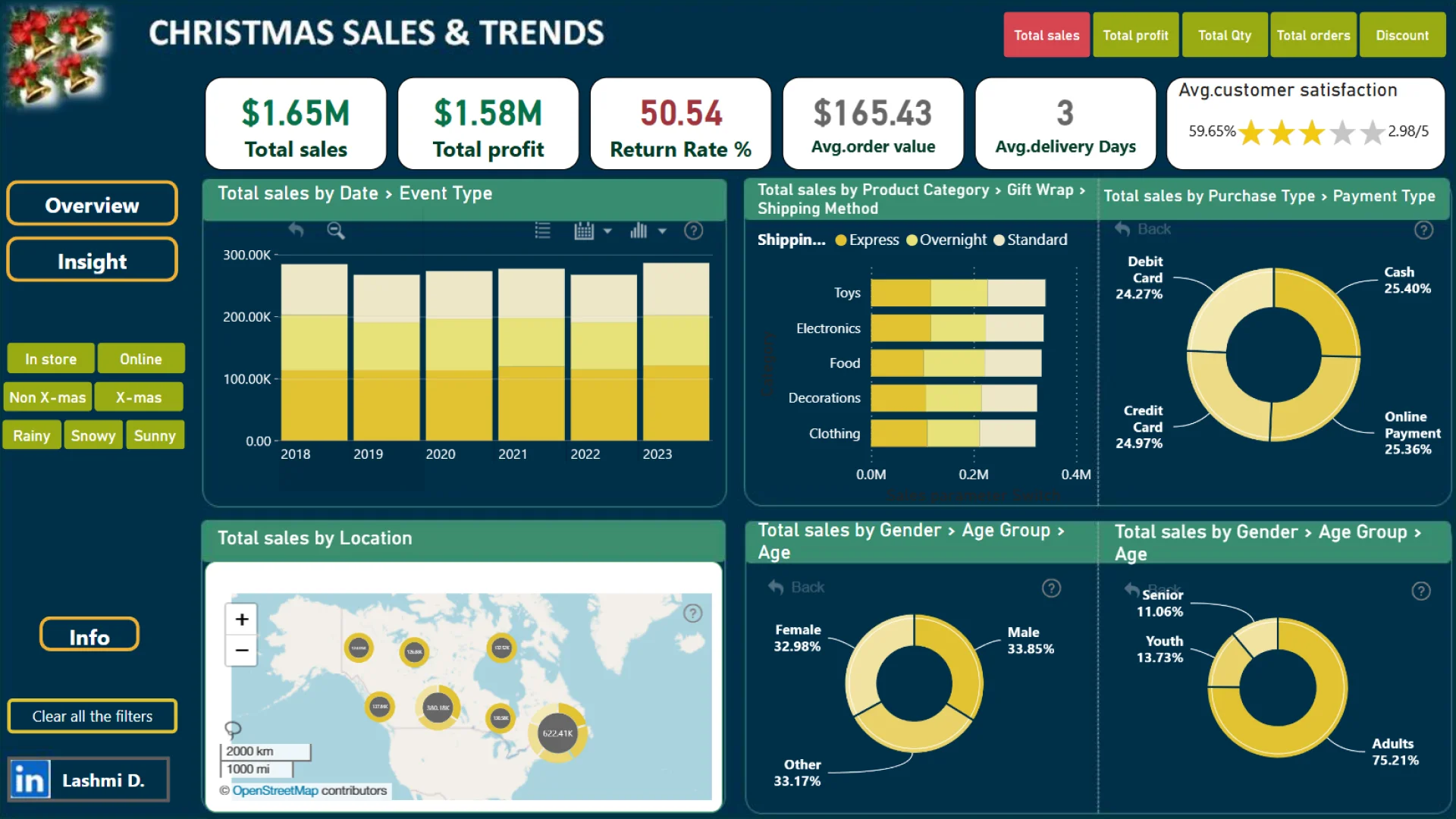Click the map lasso select icon
This screenshot has height=819, width=1456.
233,730
